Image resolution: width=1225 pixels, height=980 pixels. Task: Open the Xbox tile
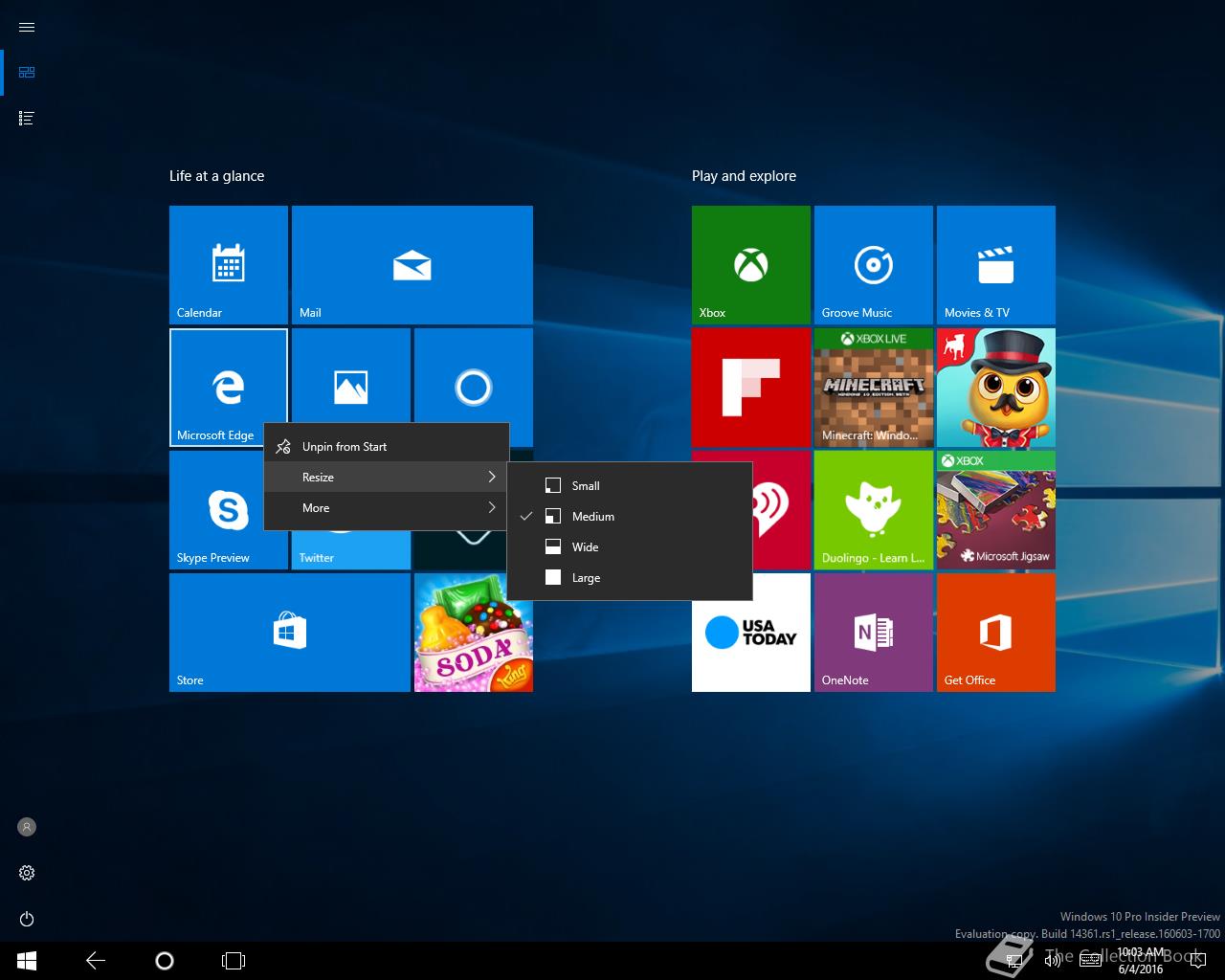pyautogui.click(x=751, y=265)
